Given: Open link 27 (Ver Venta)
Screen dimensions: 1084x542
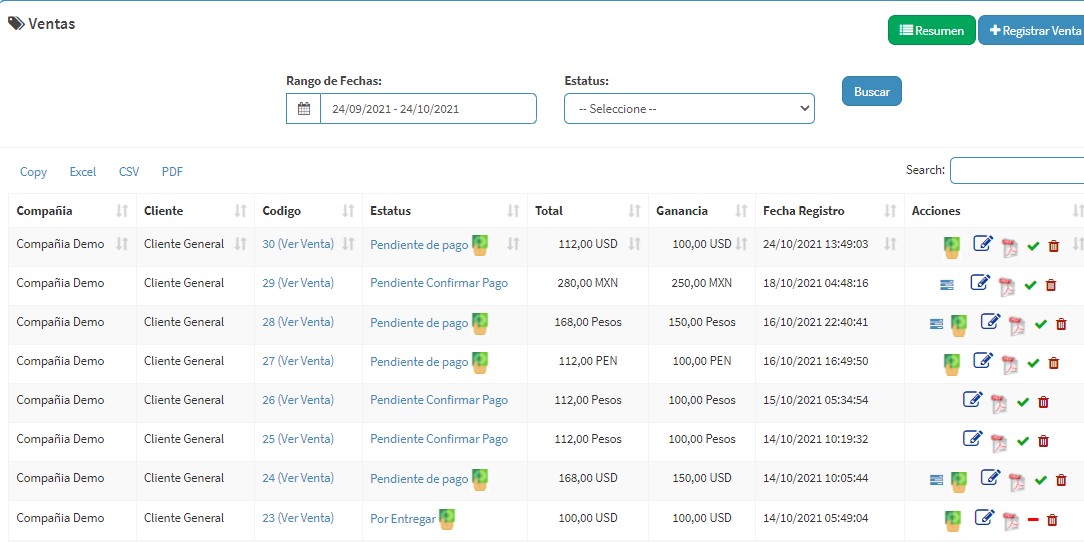Looking at the screenshot, I should [298, 361].
